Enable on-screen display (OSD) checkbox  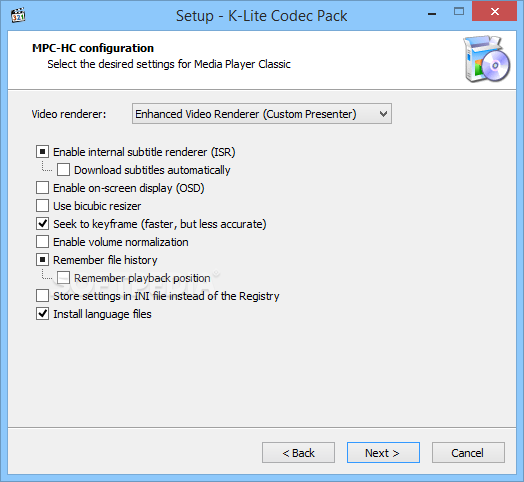click(42, 188)
